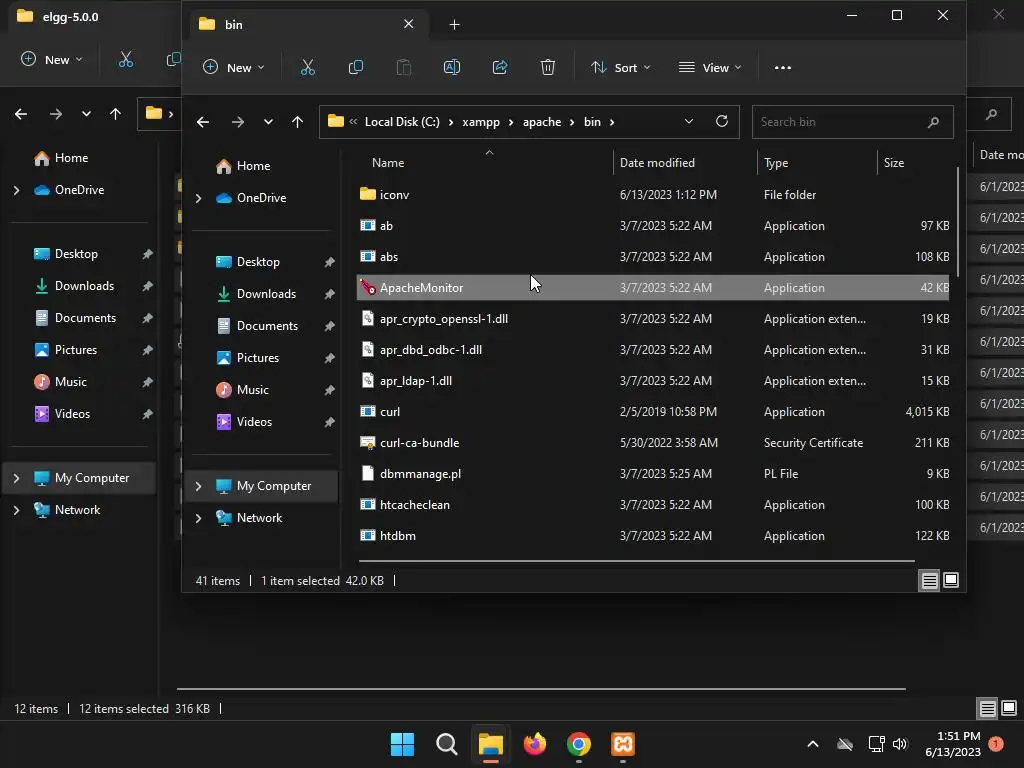The height and width of the screenshot is (768, 1024).
Task: Open the Windows Start menu
Action: pyautogui.click(x=402, y=744)
